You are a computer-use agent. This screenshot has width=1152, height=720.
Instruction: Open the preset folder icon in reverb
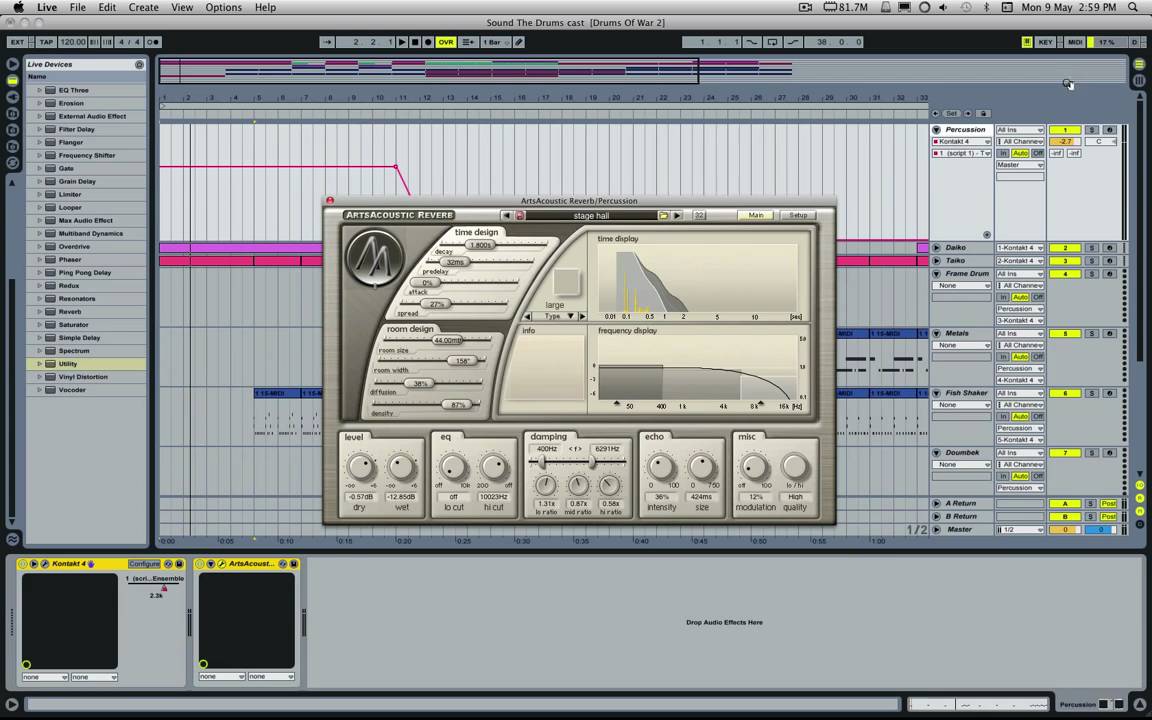point(663,215)
